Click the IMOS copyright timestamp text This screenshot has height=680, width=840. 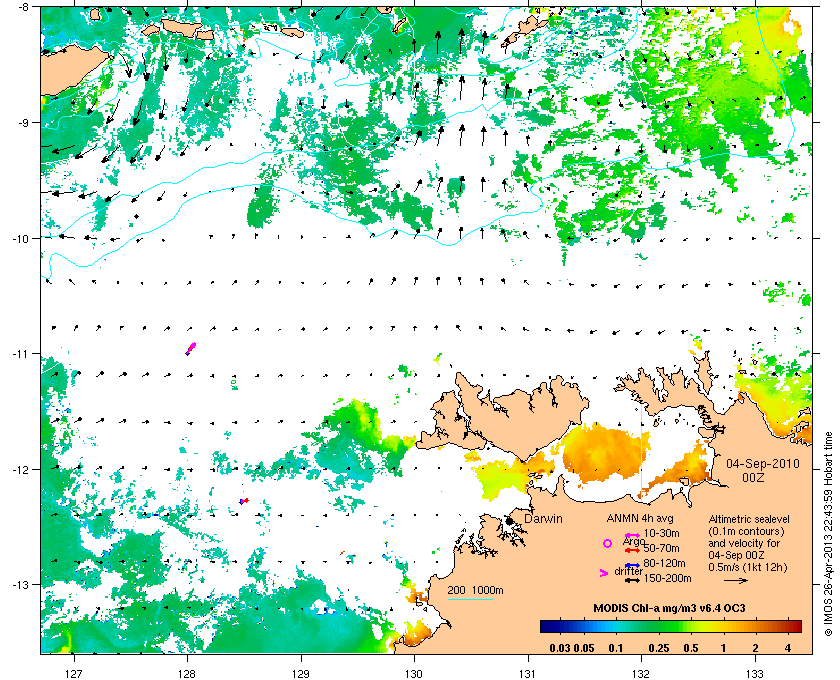click(828, 534)
